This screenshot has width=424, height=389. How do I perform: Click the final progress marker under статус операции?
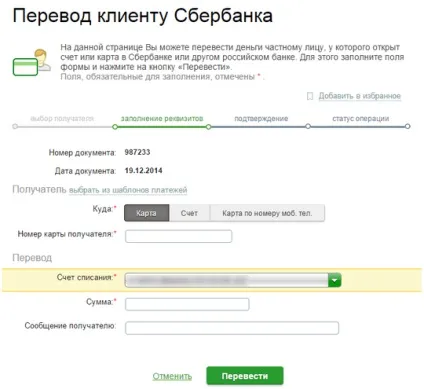click(x=407, y=126)
